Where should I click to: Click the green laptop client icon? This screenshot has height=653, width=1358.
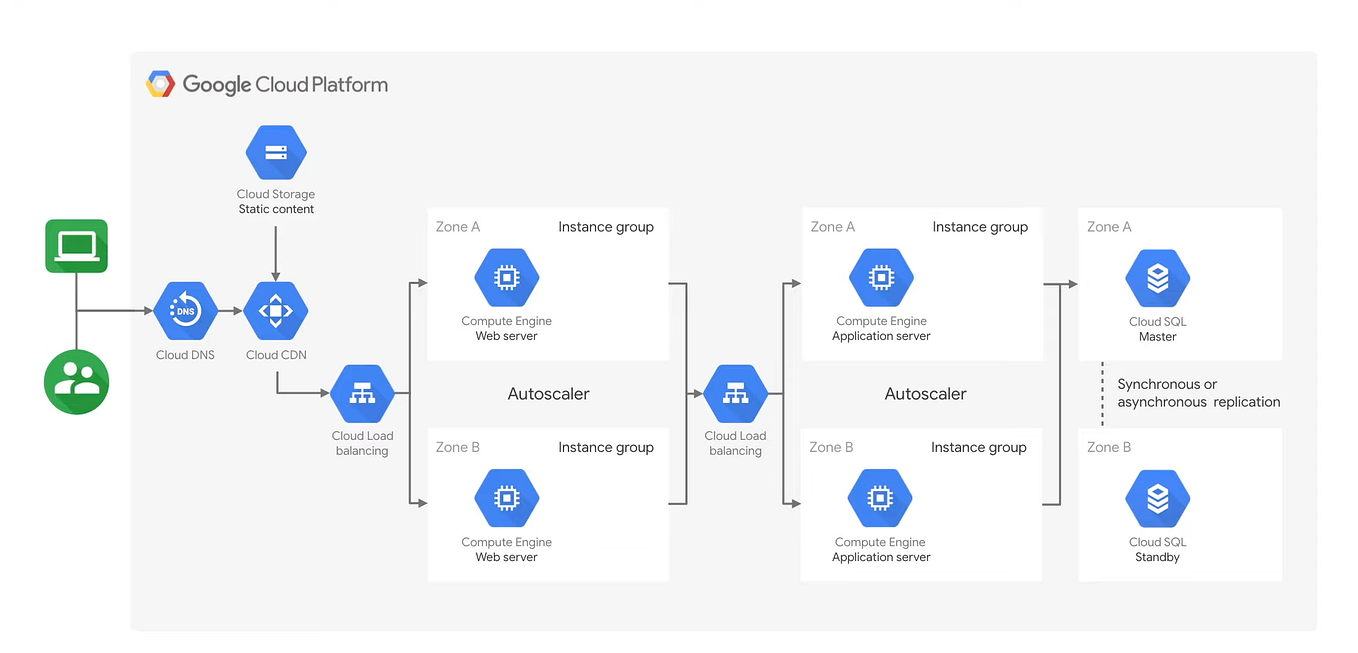point(76,245)
